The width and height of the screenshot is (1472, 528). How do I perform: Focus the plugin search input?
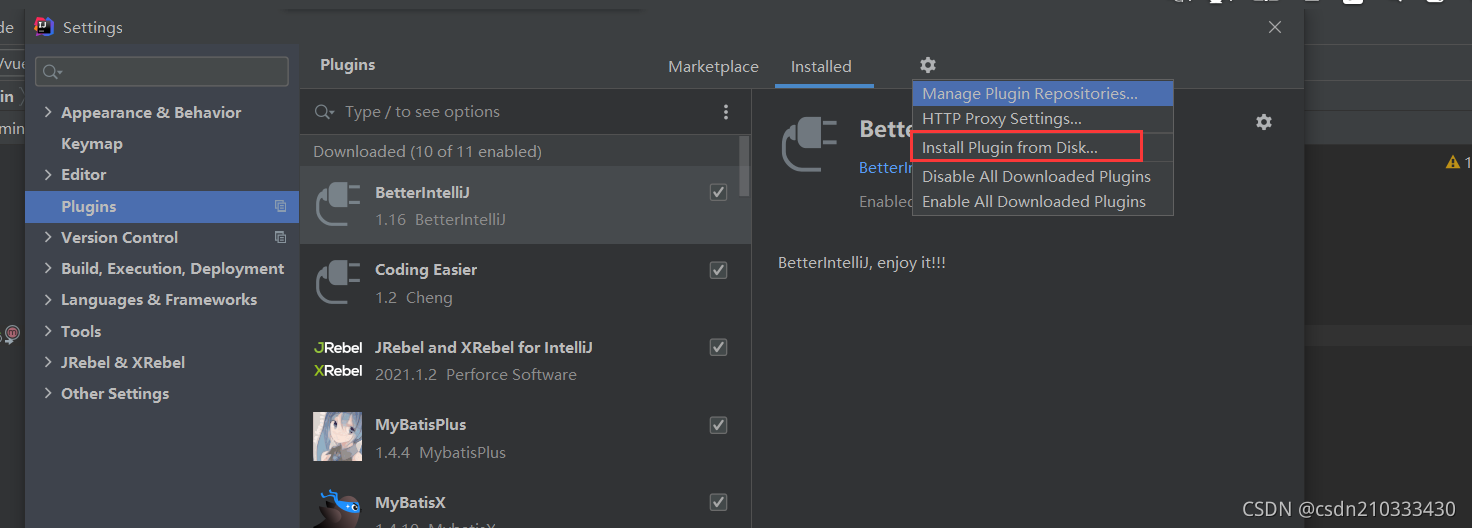525,112
